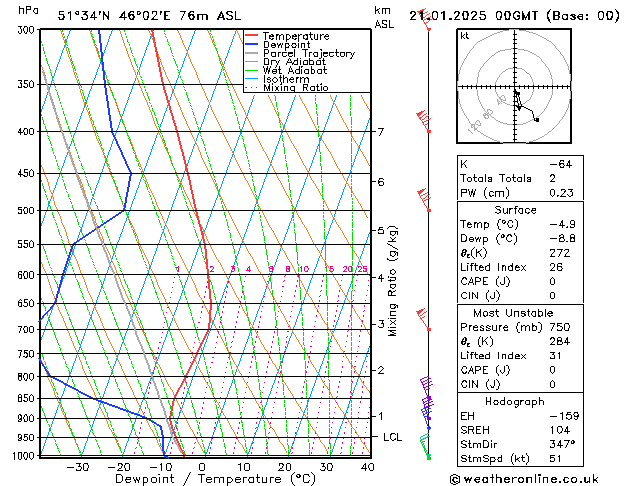The image size is (629, 486).
Task: Click the blue Dewpoint legend entry
Action: click(x=278, y=45)
